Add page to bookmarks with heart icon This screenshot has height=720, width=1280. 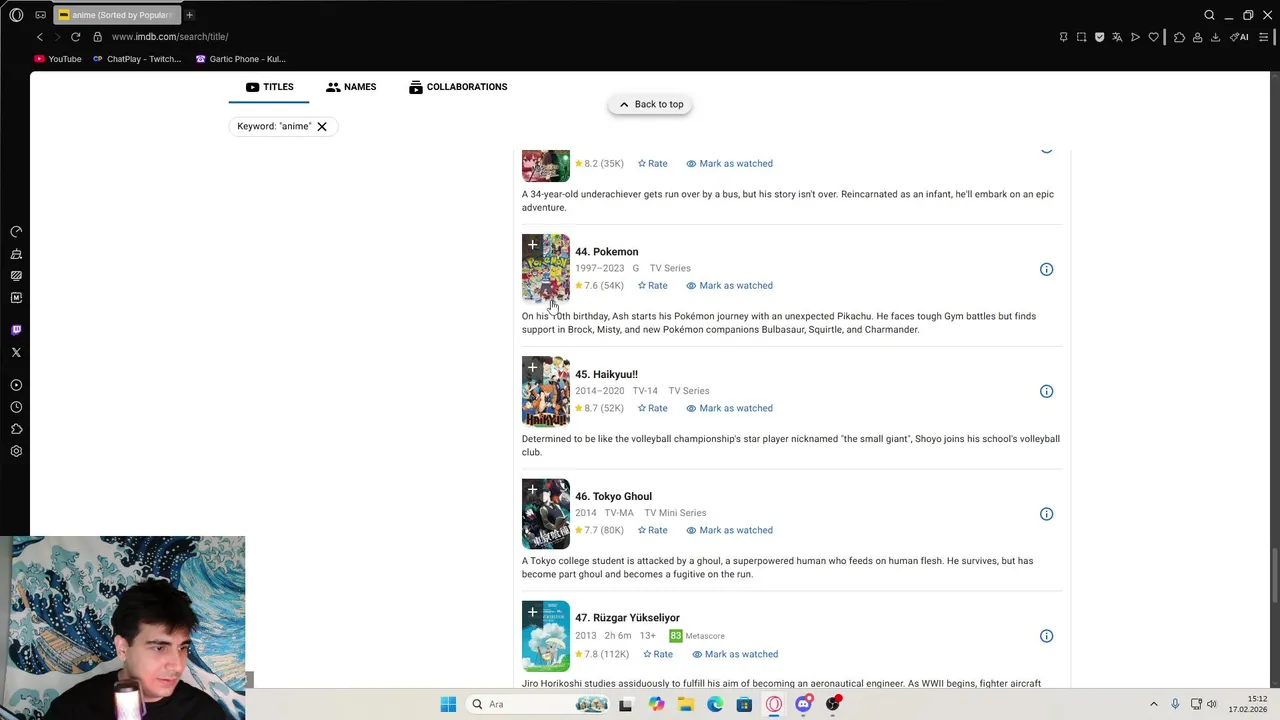tap(1153, 37)
